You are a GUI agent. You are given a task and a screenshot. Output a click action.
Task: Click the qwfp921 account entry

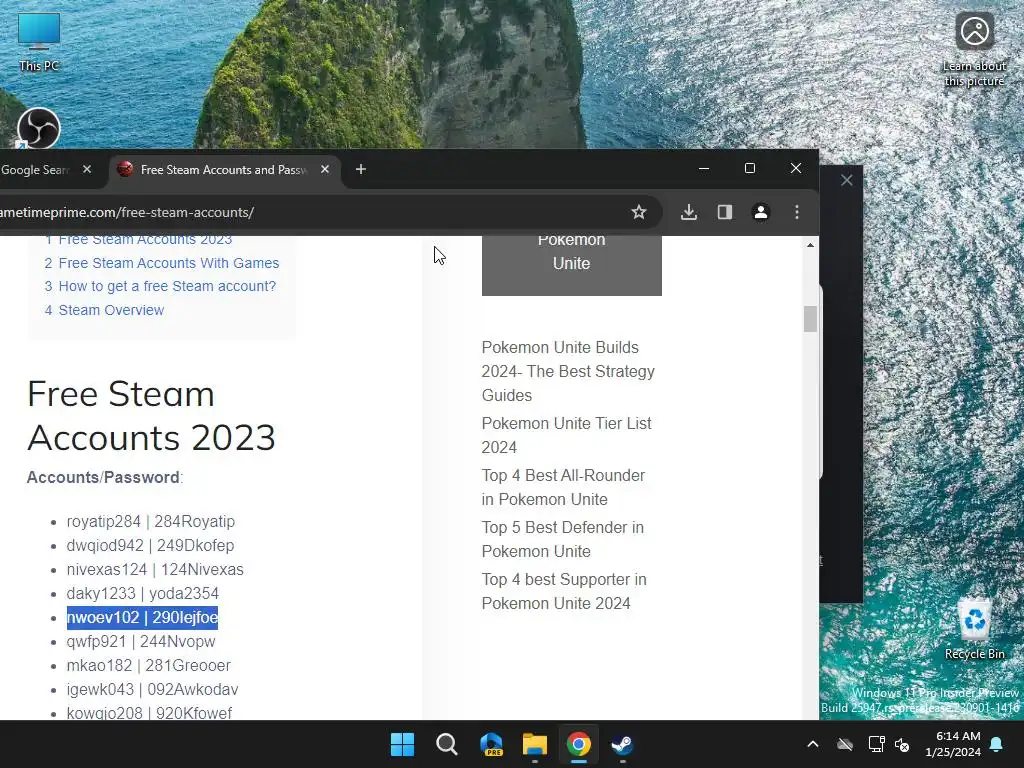(x=140, y=641)
